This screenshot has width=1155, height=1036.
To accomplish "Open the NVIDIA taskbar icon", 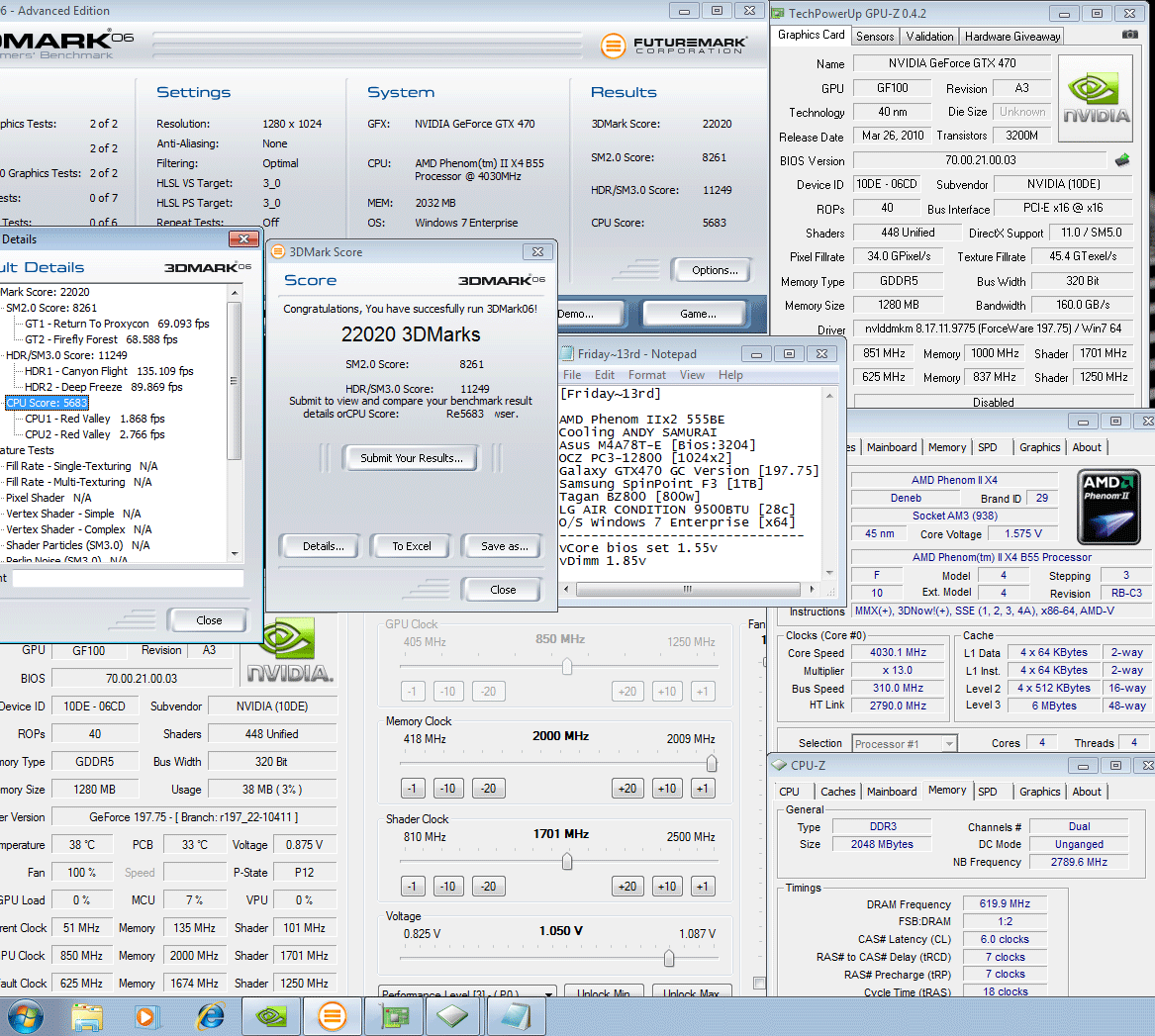I will (271, 1016).
